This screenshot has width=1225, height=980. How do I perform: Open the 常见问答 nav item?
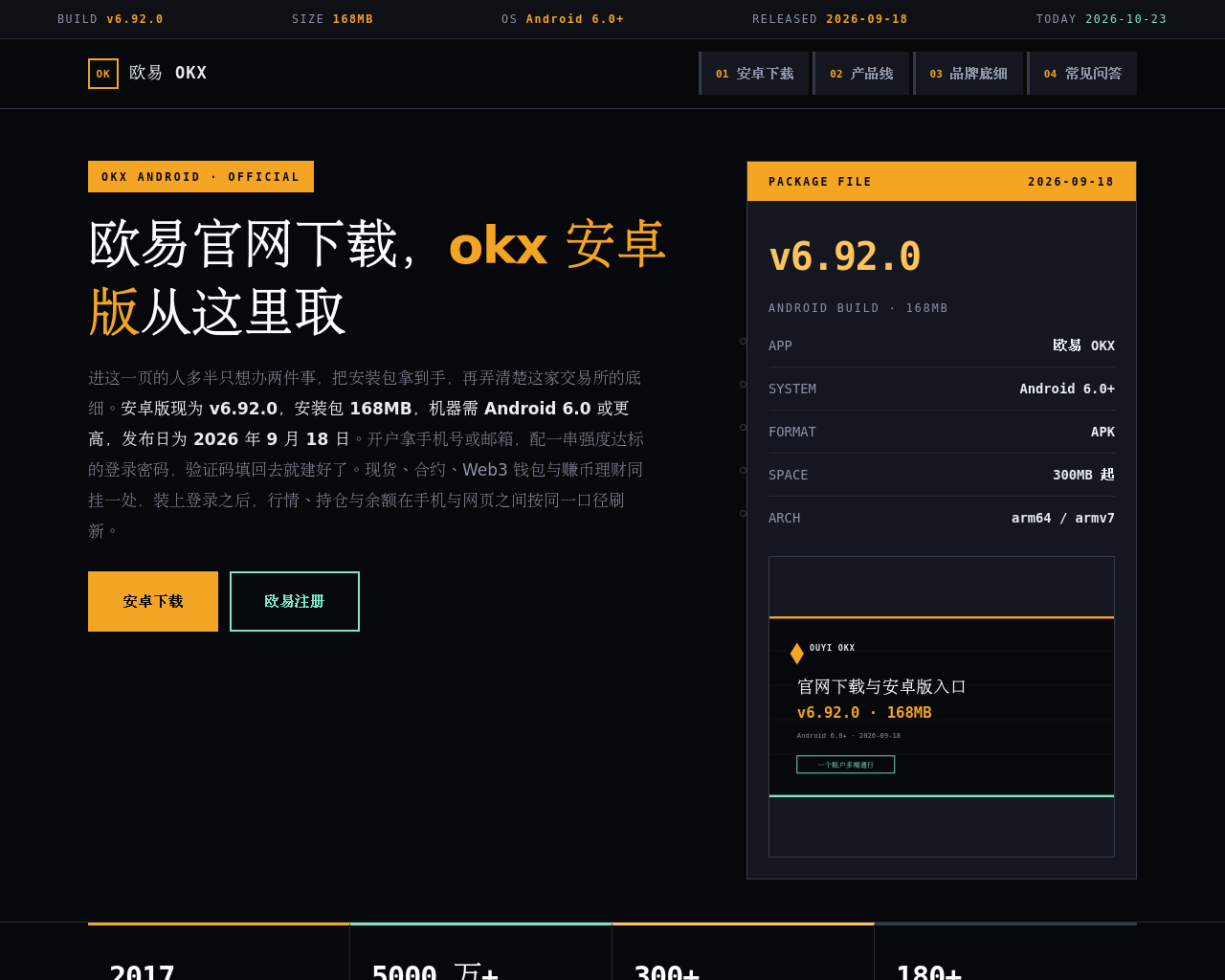click(x=1082, y=74)
